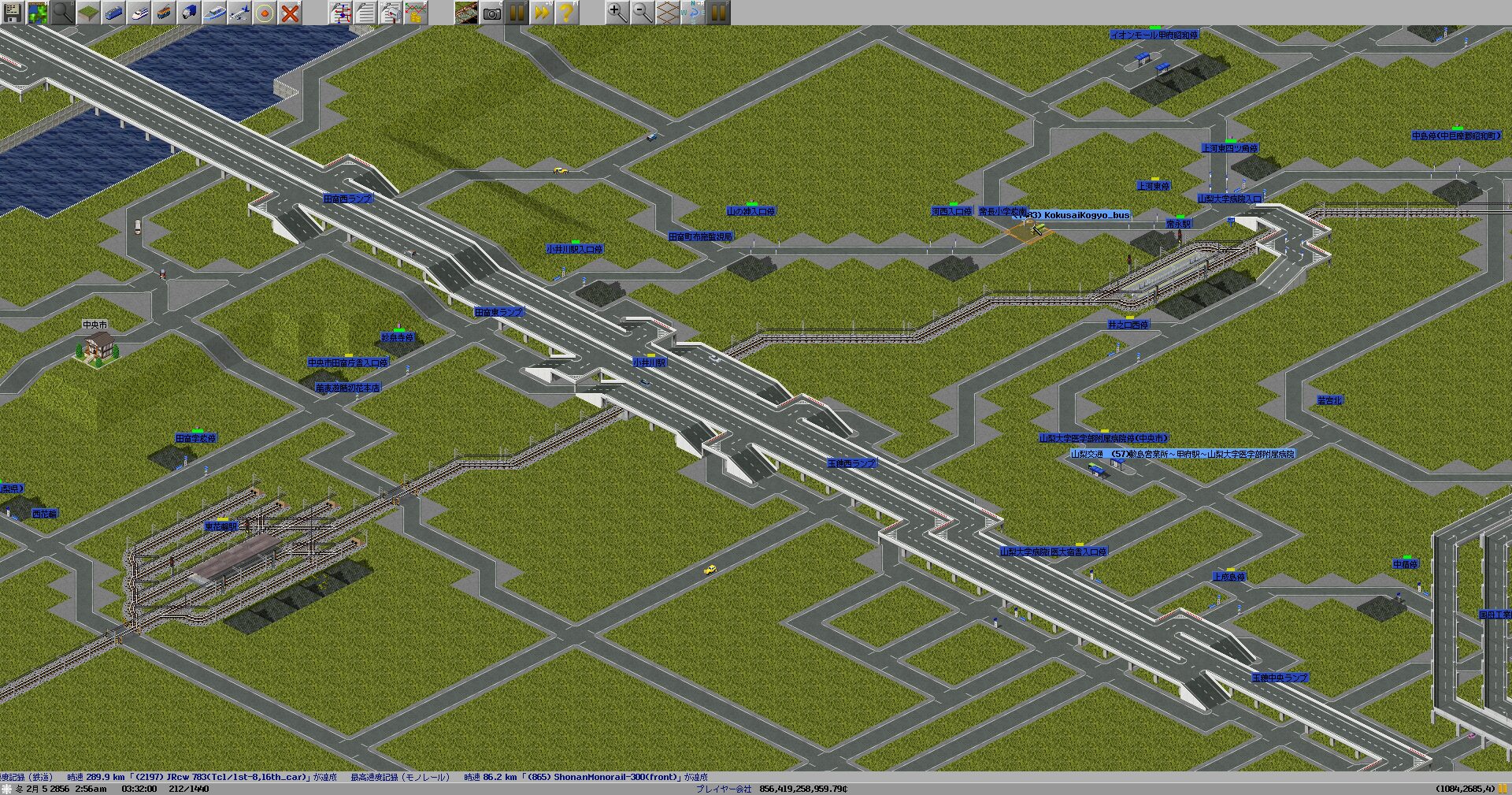Click the 中央市 town hall building
The image size is (1512, 795).
(99, 347)
